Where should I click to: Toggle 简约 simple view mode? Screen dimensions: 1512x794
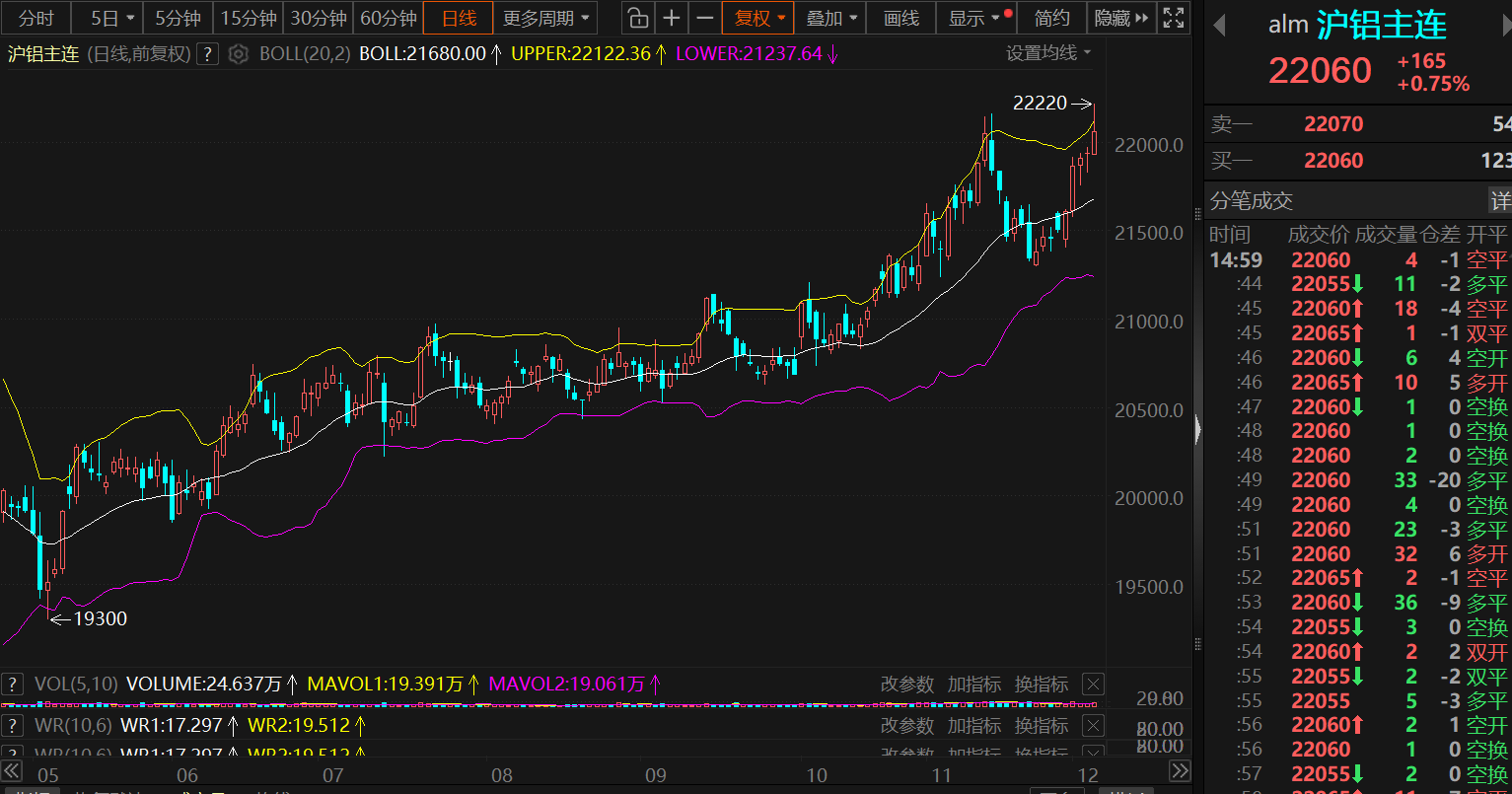(x=1051, y=18)
